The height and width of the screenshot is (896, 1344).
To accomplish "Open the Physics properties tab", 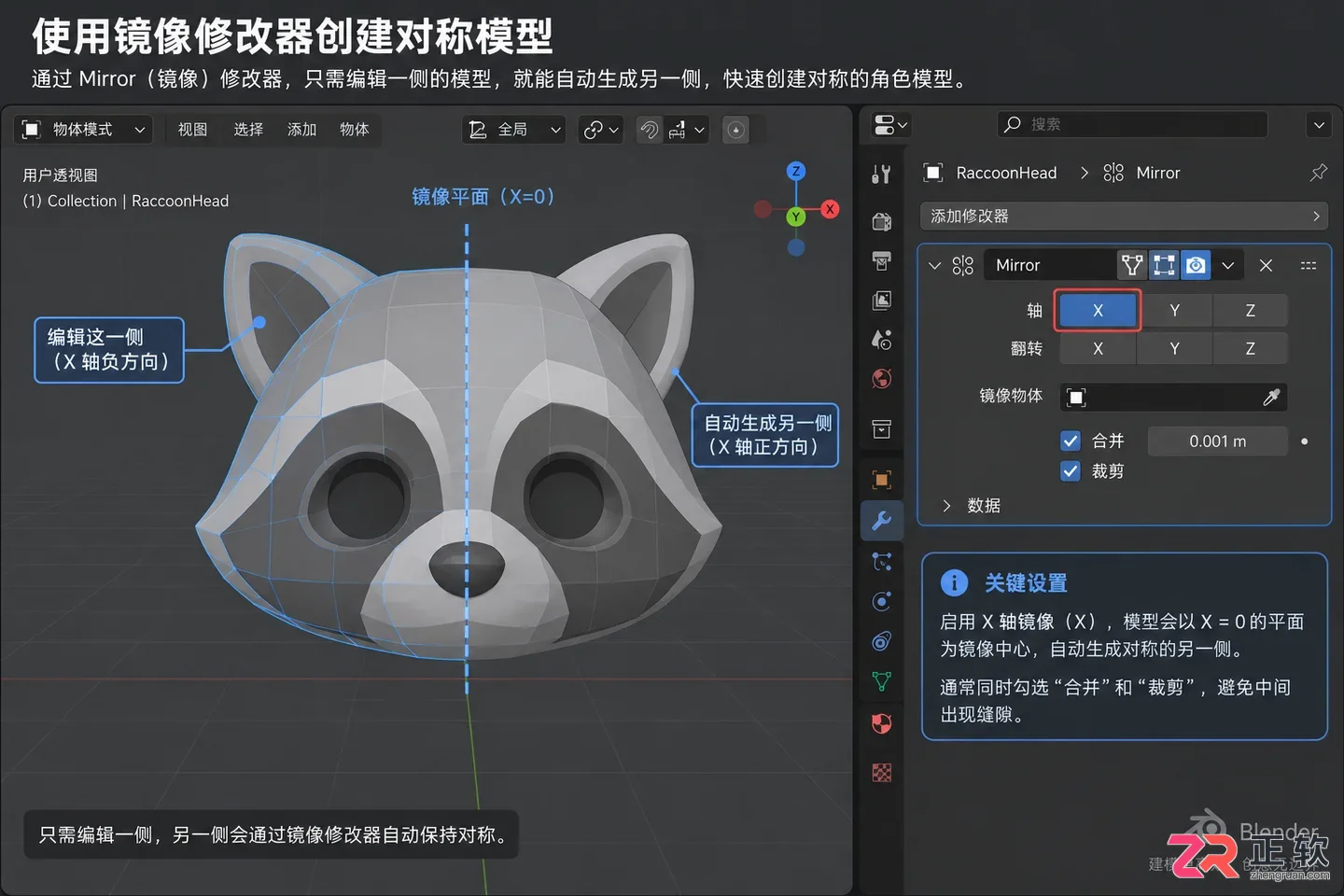I will (881, 602).
